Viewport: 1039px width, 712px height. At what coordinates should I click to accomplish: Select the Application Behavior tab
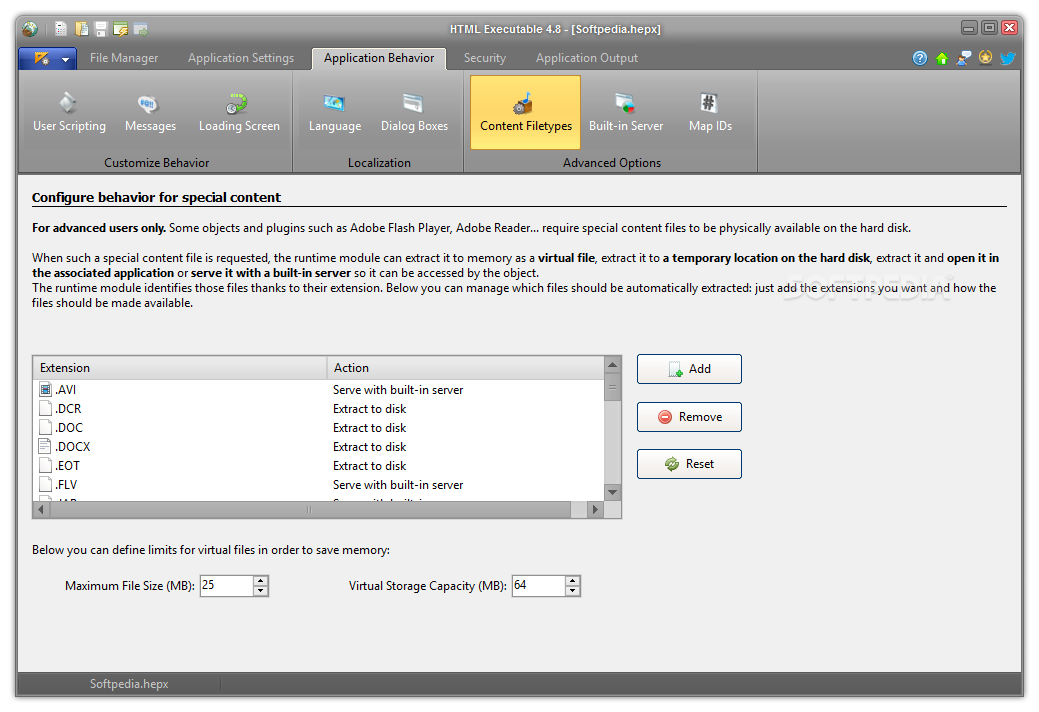point(379,58)
